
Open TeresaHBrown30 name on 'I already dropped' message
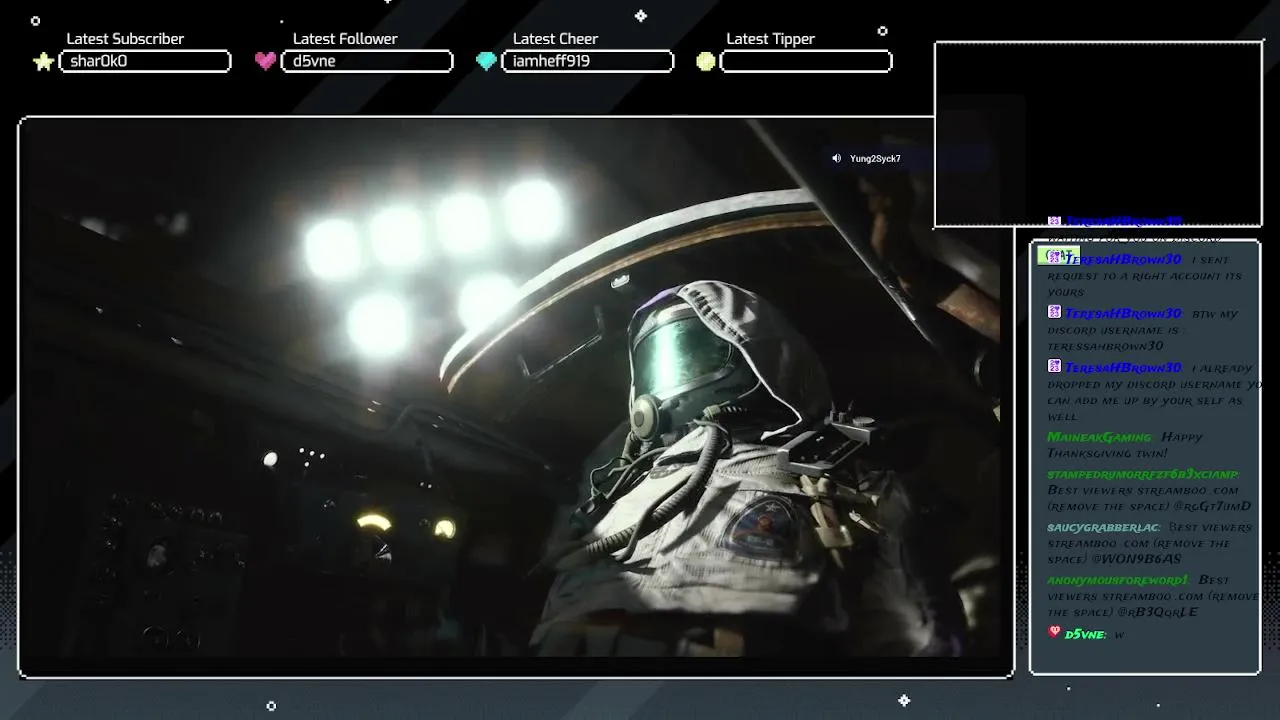1123,367
